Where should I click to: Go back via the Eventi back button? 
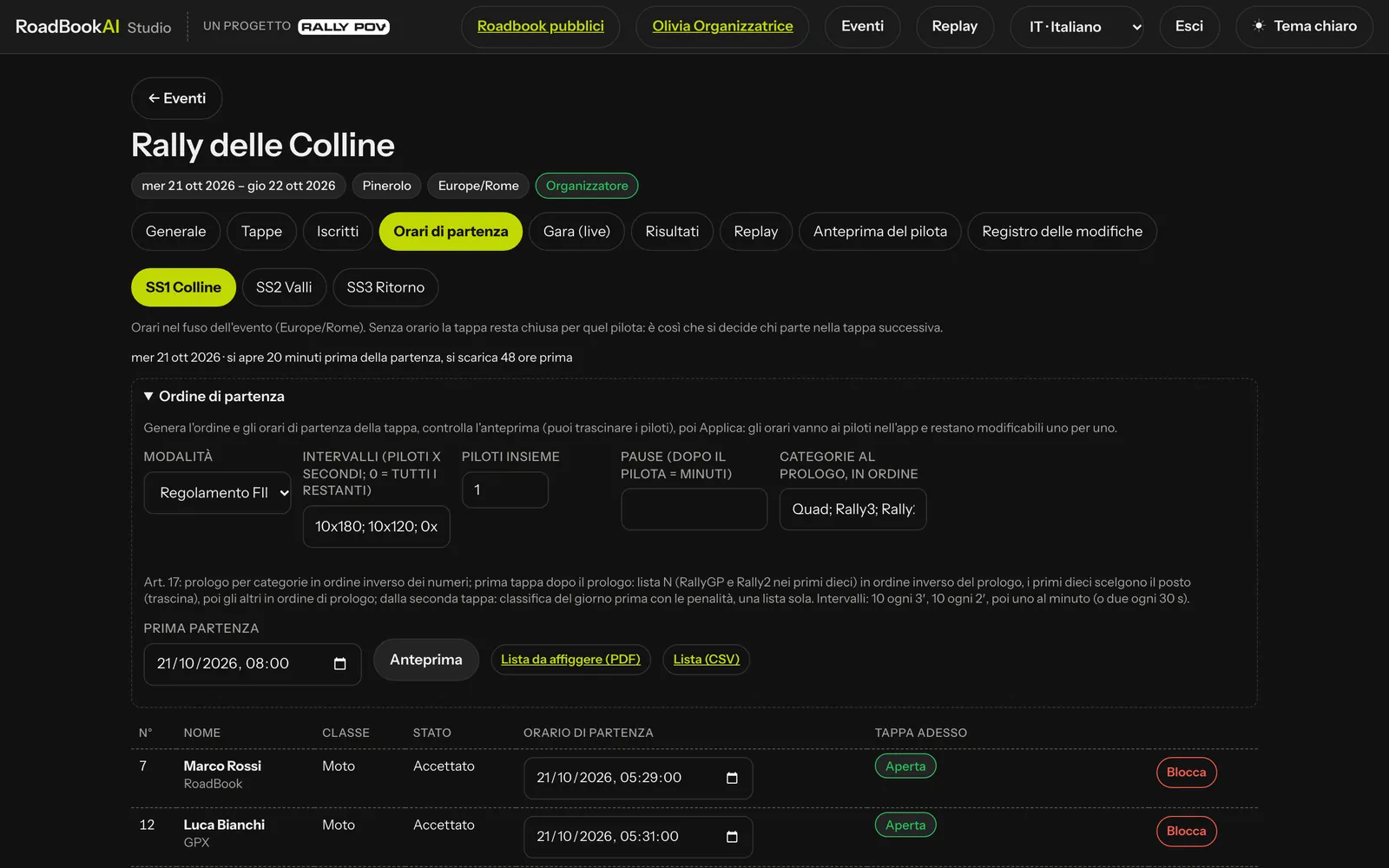pos(177,99)
